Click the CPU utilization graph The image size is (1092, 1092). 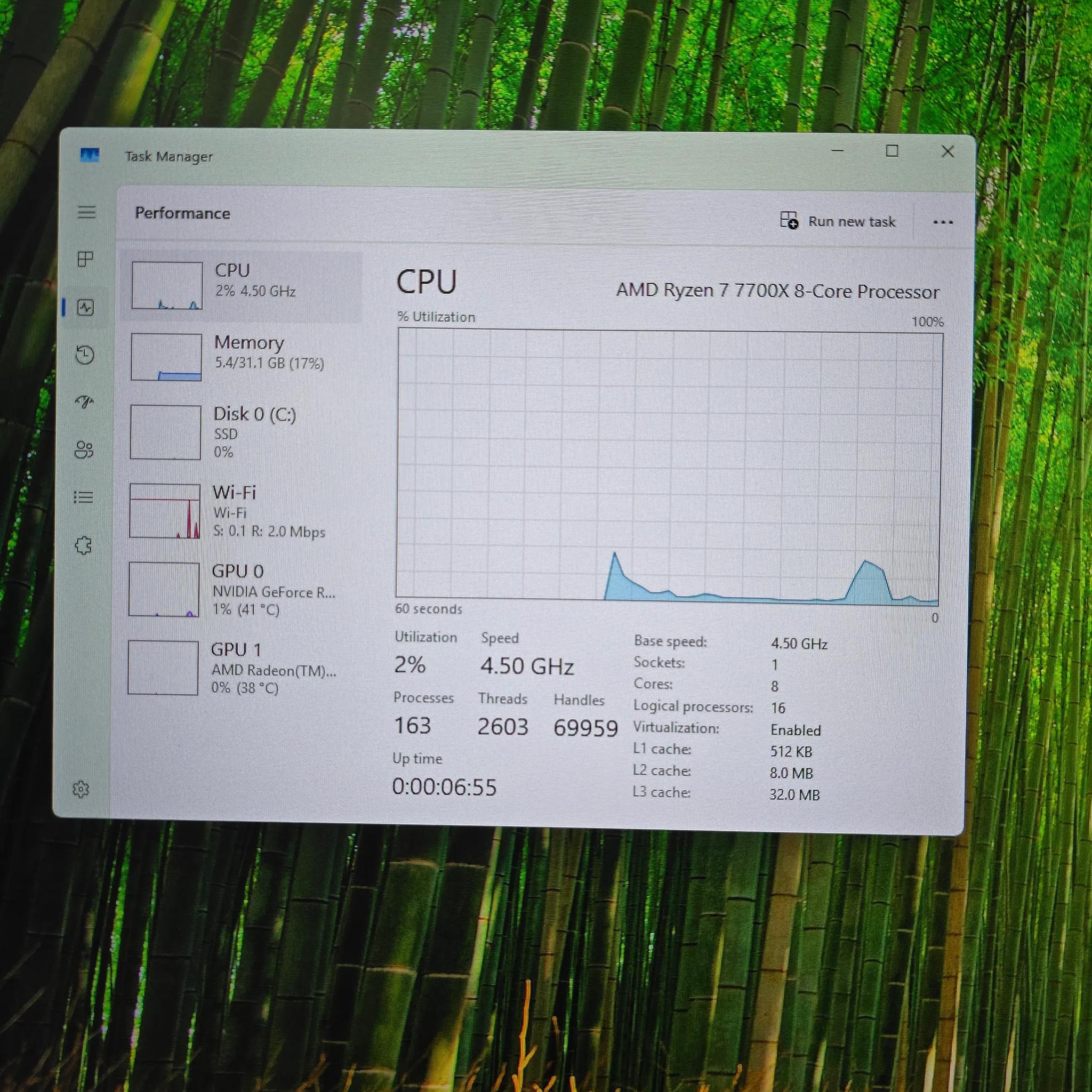pos(669,467)
